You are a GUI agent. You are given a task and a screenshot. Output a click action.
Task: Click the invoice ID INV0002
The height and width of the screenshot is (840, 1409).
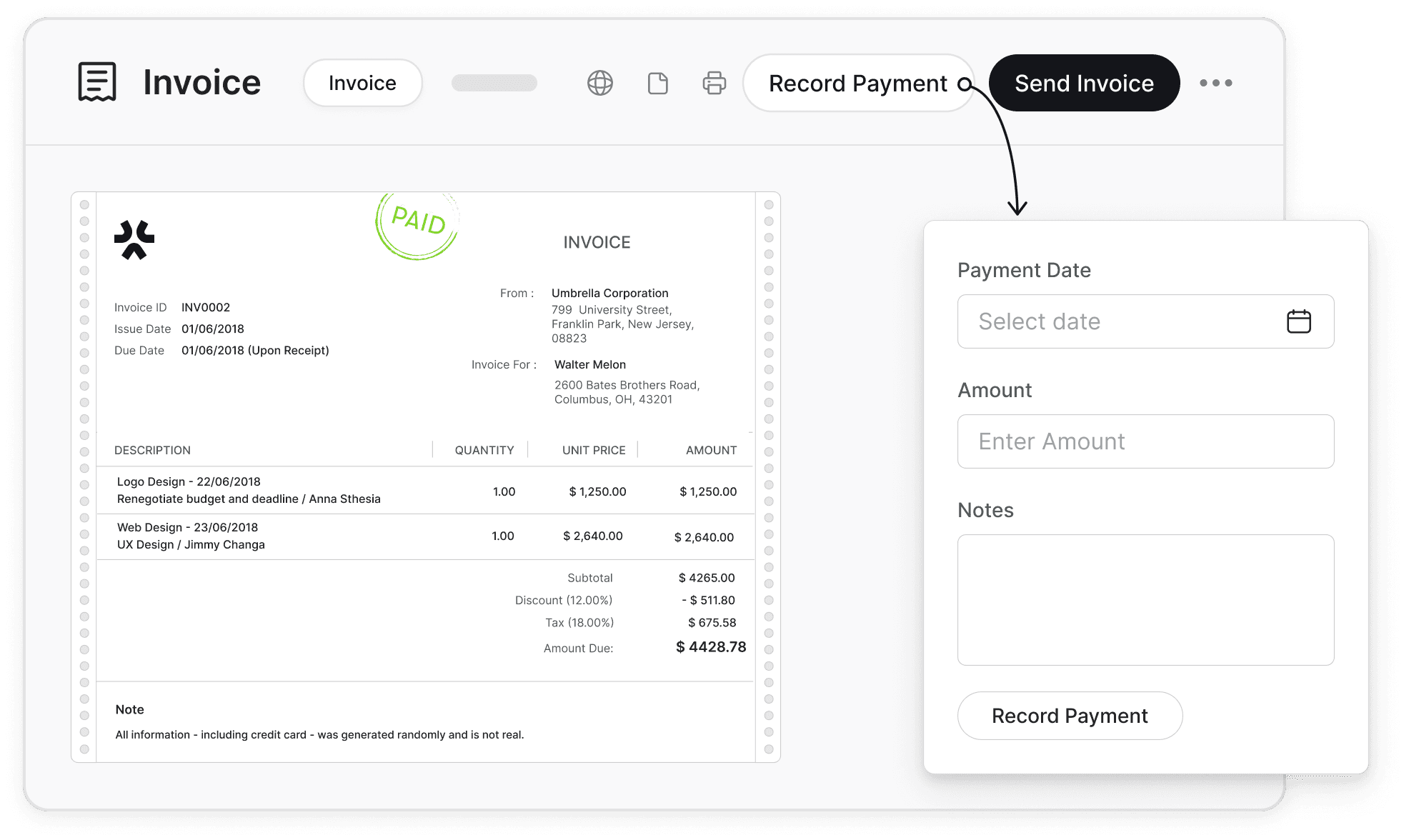[206, 307]
